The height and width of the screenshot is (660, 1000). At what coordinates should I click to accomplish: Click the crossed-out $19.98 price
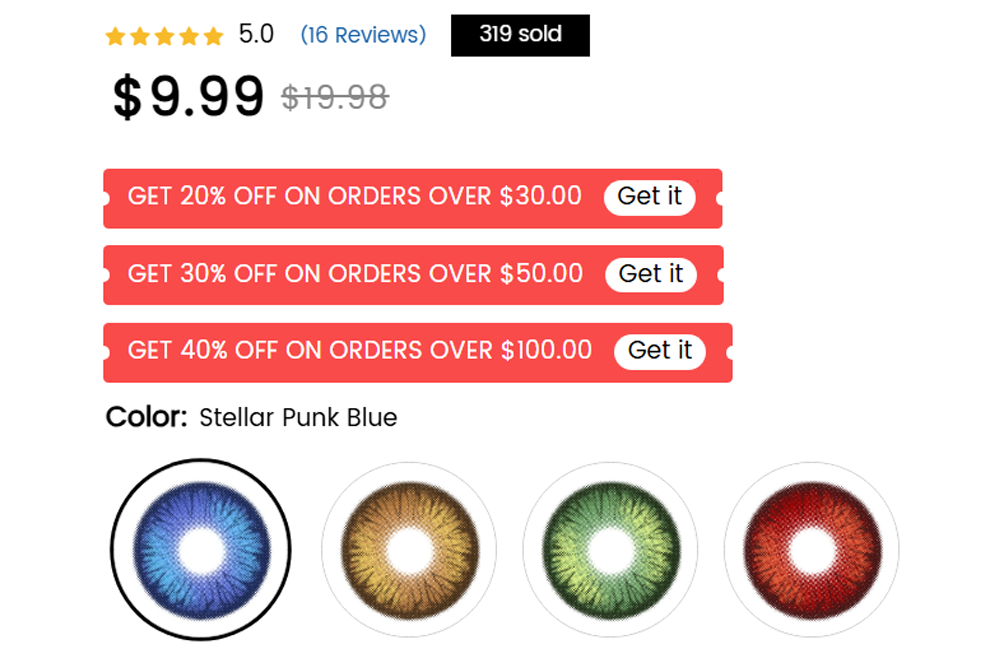coord(335,98)
